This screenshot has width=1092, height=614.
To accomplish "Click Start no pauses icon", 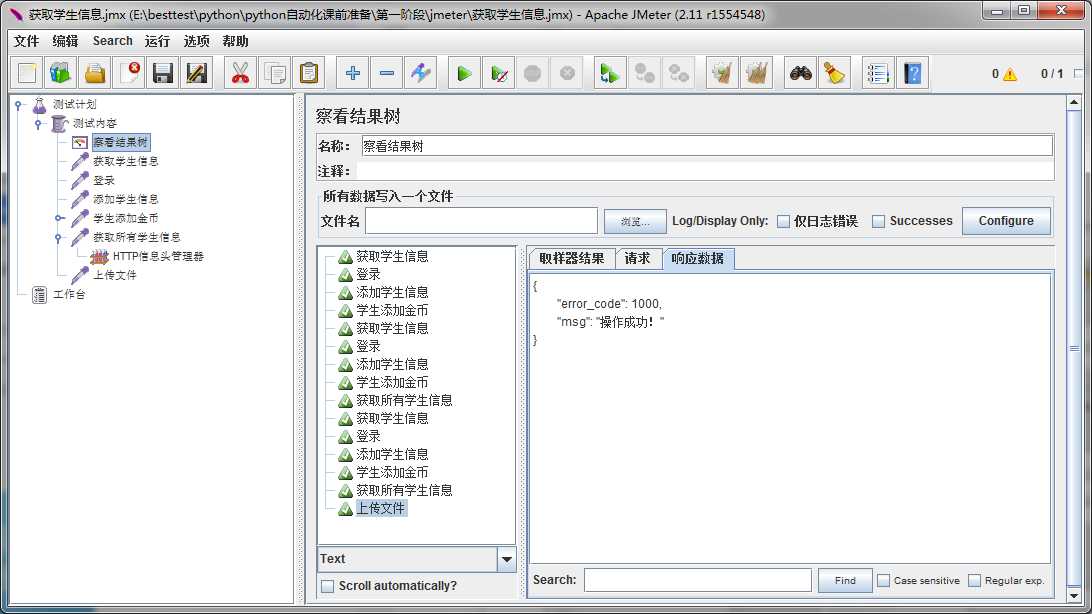I will [x=499, y=73].
